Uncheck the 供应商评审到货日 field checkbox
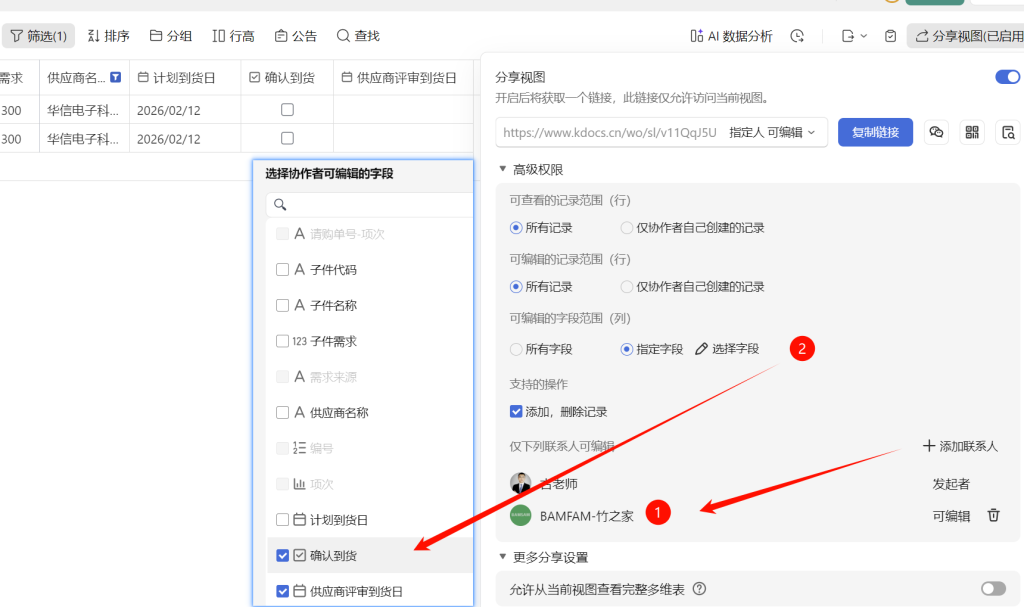Viewport: 1024px width, 607px height. (x=282, y=591)
